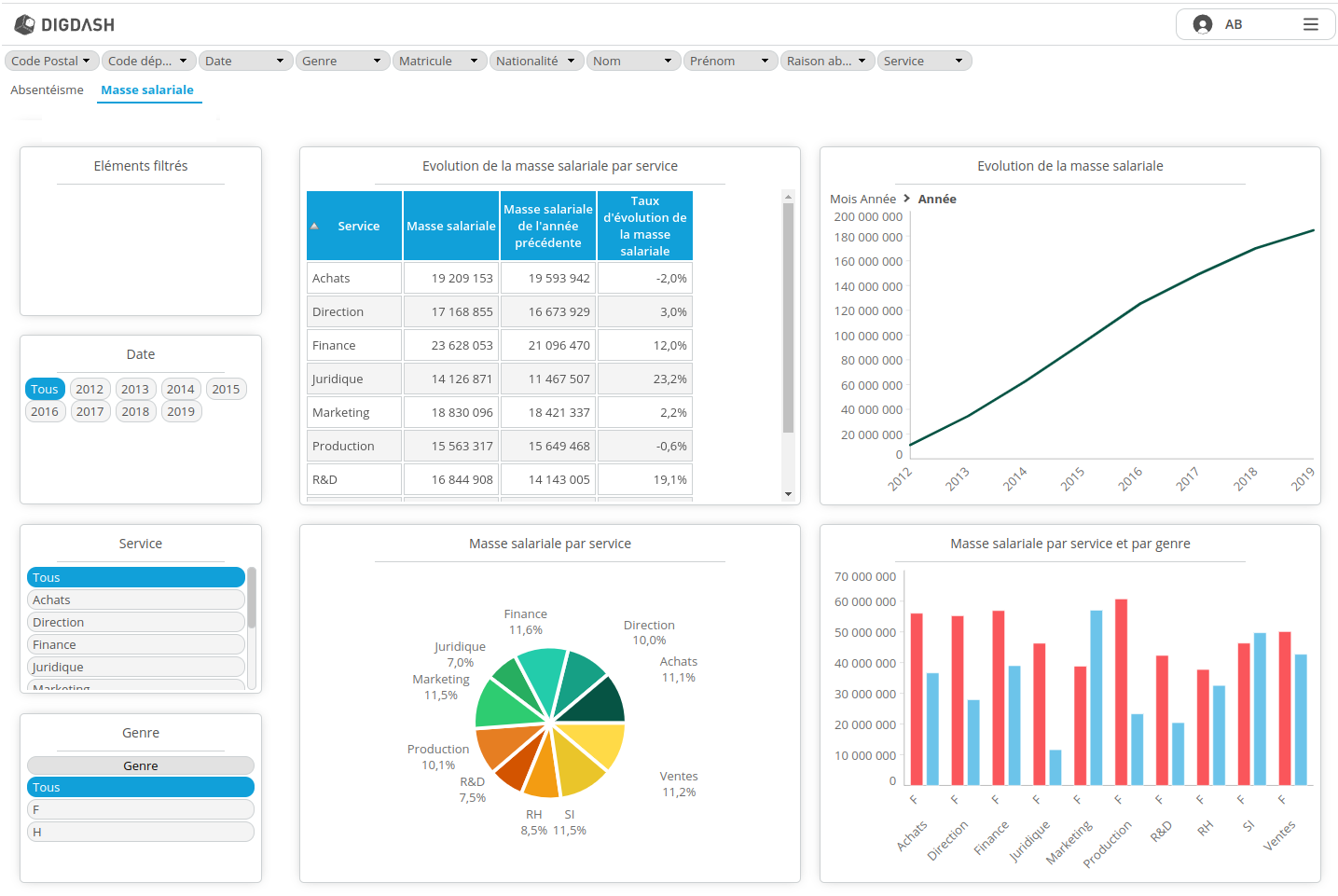Image resolution: width=1338 pixels, height=896 pixels.
Task: Select year 2015 in the Date filter
Action: point(226,389)
